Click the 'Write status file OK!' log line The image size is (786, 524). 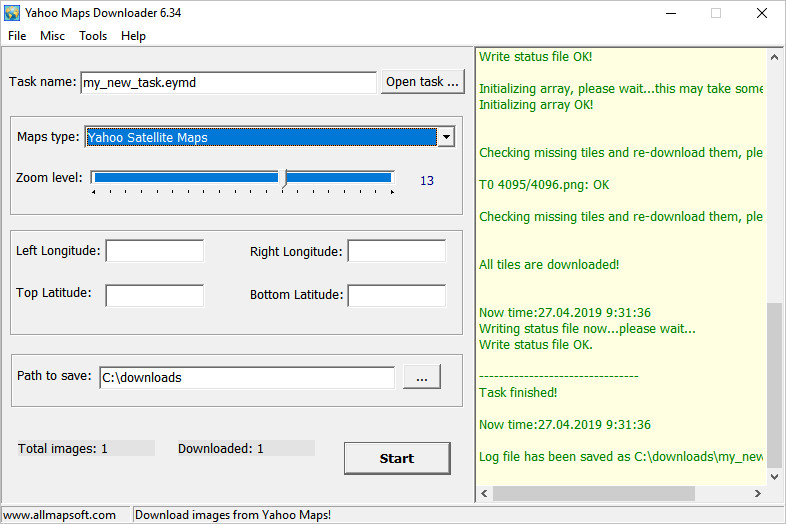pos(535,57)
